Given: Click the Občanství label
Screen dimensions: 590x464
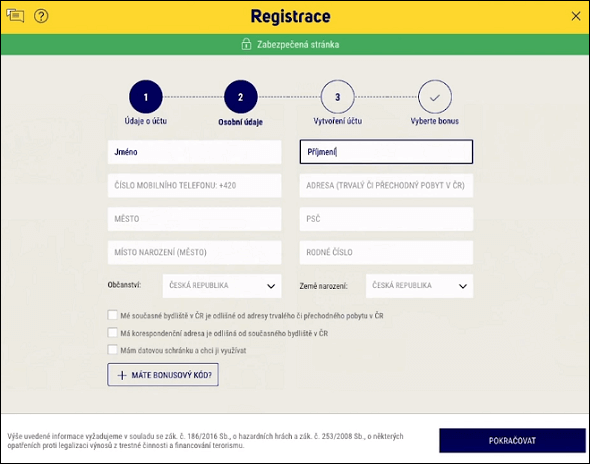Looking at the screenshot, I should [125, 285].
